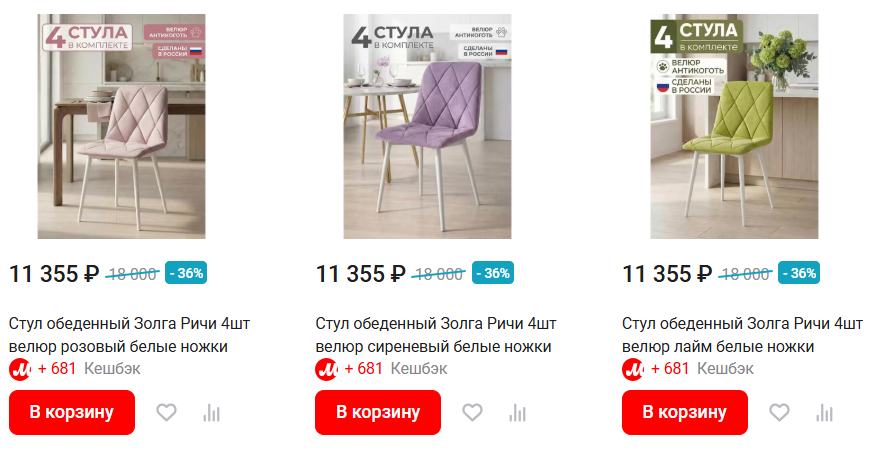This screenshot has height=451, width=870.
Task: View the pink chair product photo
Action: click(x=122, y=126)
